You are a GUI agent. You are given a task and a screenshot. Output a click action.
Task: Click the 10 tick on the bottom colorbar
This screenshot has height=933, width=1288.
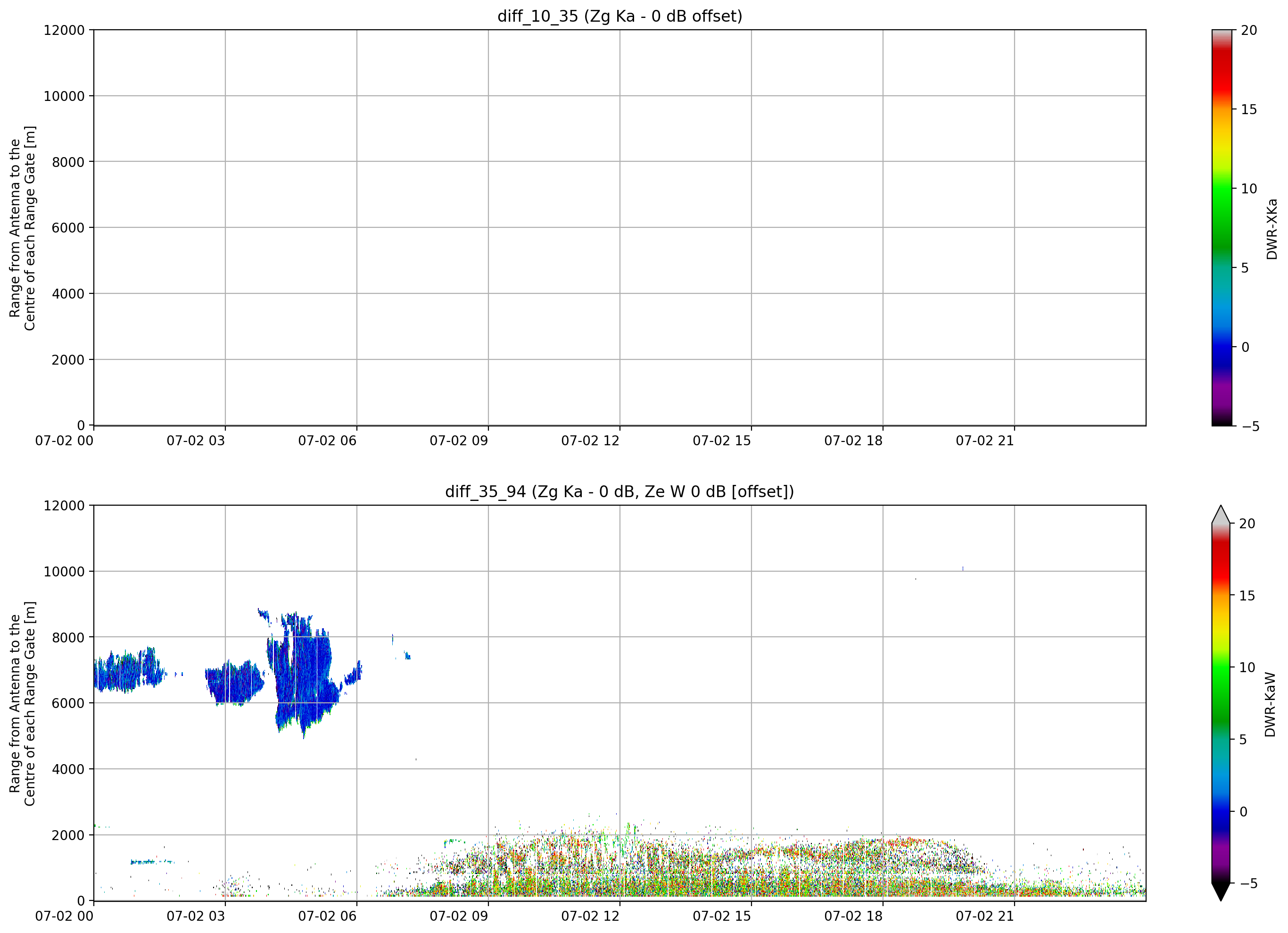1247,667
